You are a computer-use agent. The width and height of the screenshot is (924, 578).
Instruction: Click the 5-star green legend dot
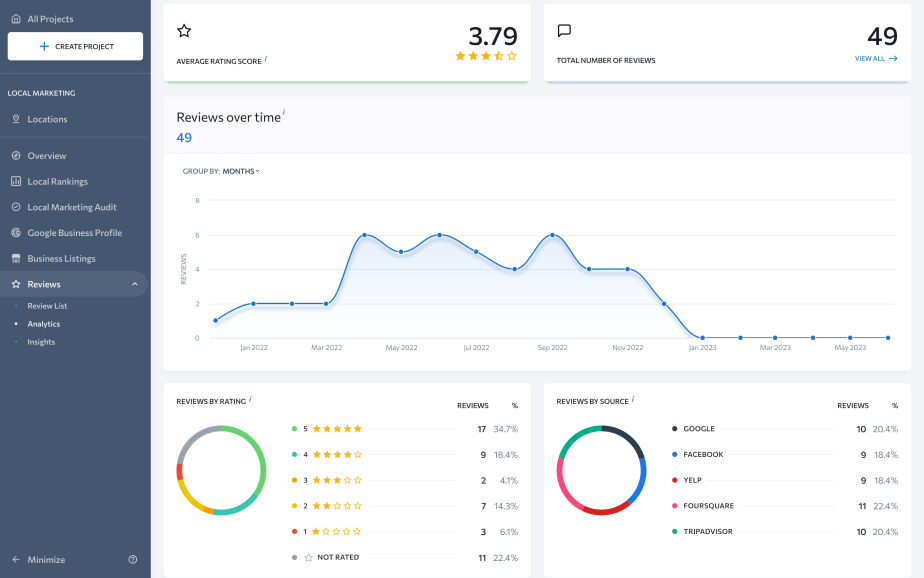(294, 429)
